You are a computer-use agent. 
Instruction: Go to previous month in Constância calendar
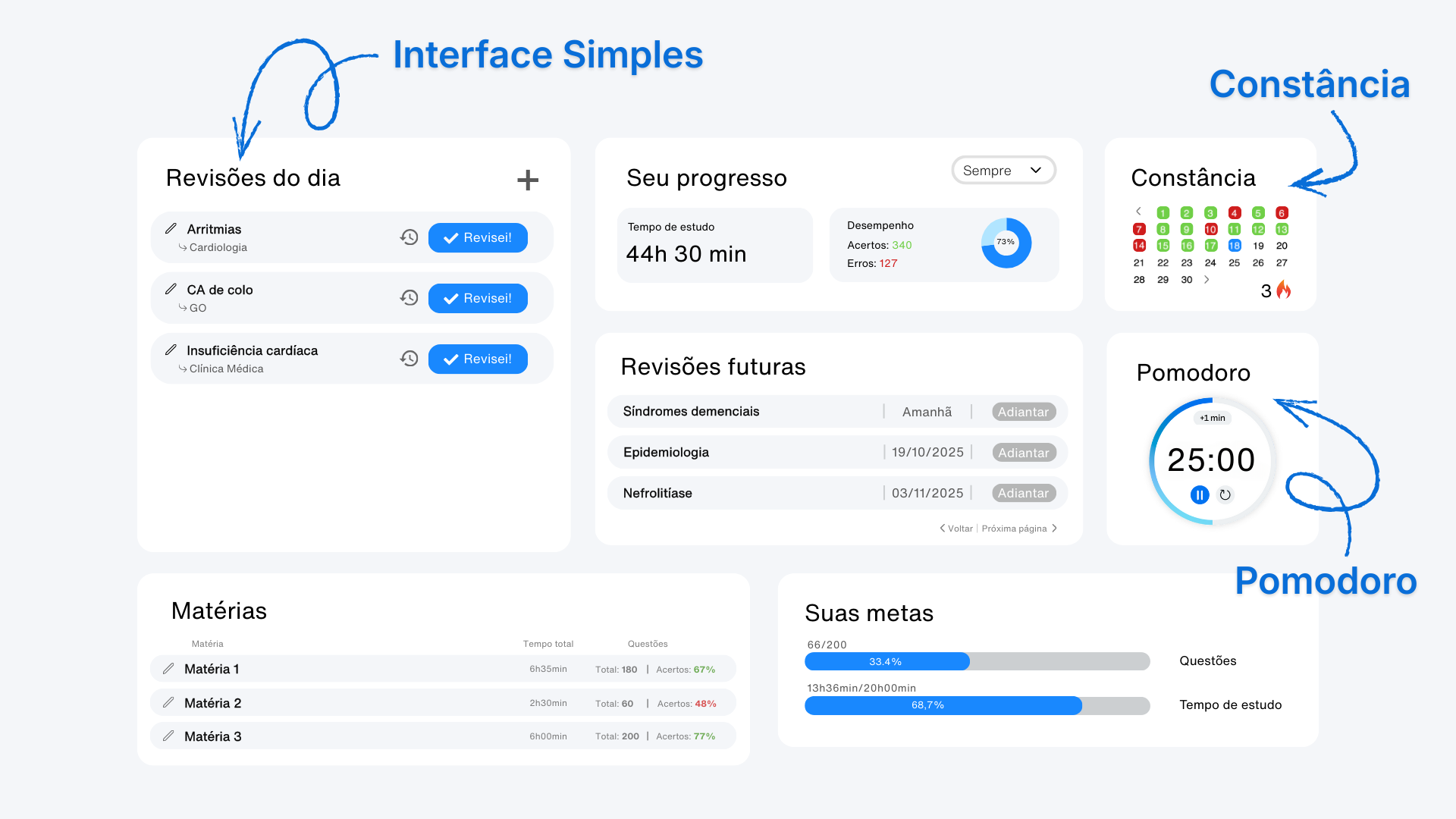point(1138,212)
